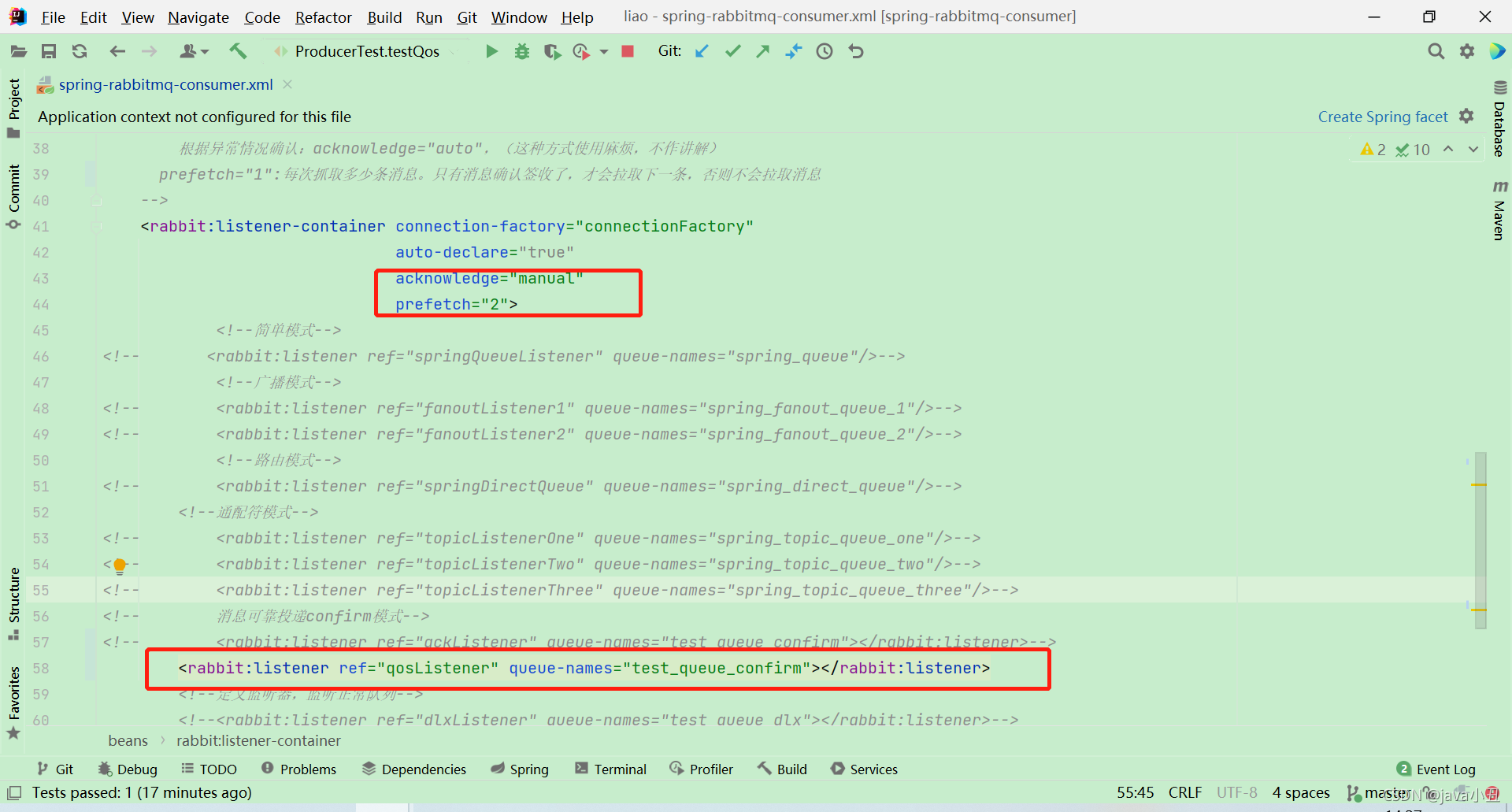Navigate back with the left arrow icon
Viewport: 1512px width, 812px height.
tap(117, 51)
